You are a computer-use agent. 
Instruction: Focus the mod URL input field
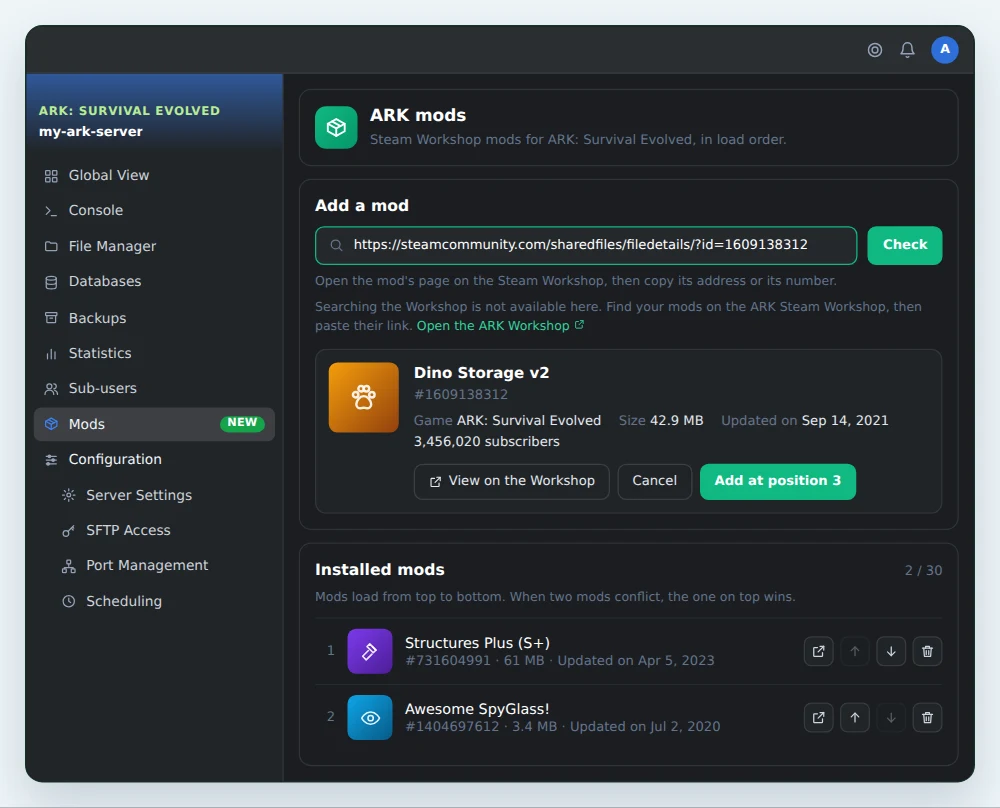(x=586, y=246)
